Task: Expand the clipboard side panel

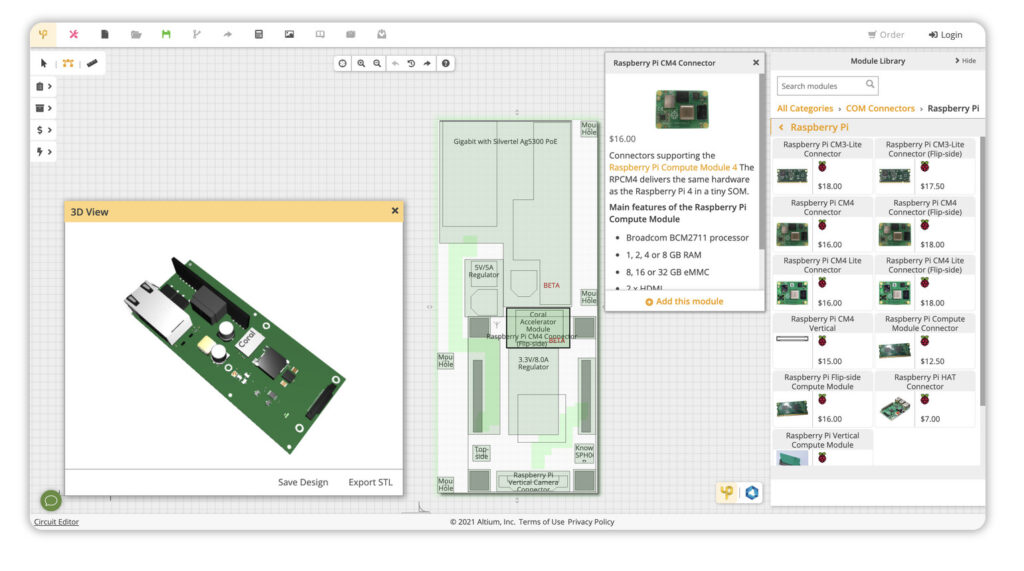Action: (44, 86)
